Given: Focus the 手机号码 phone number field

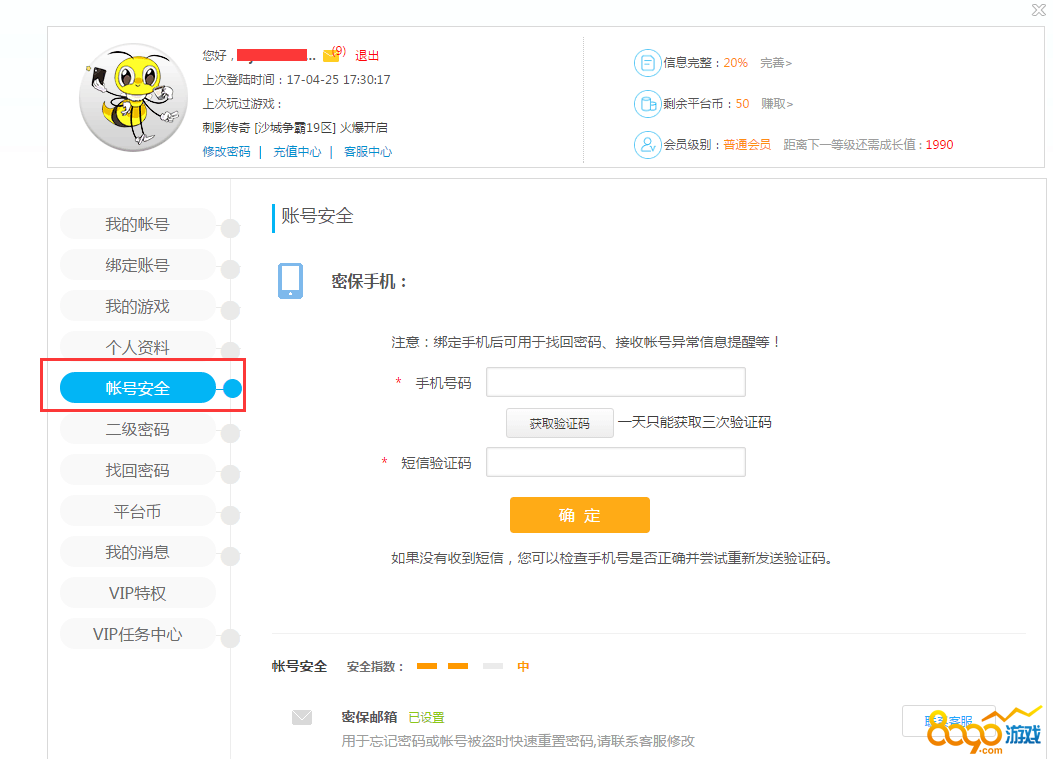Looking at the screenshot, I should tap(615, 382).
